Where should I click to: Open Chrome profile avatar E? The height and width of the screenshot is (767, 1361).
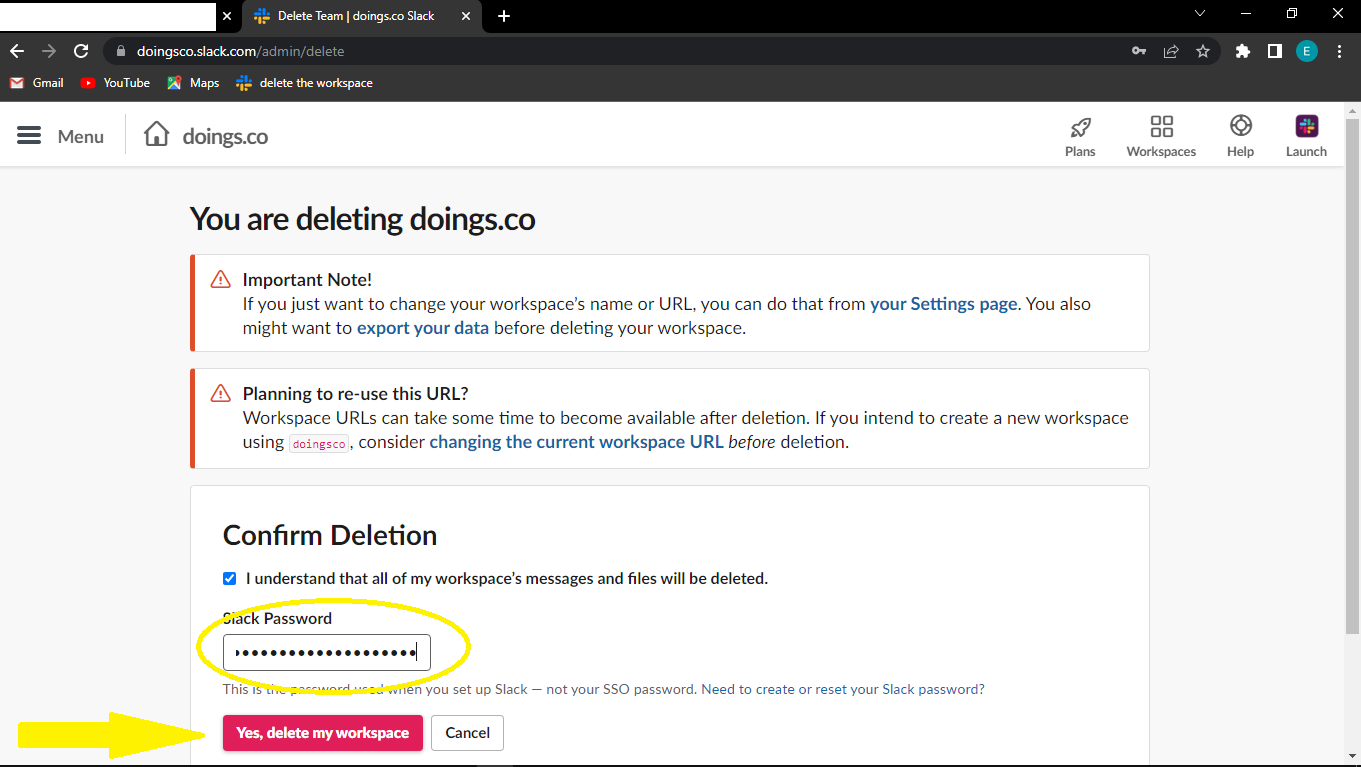1307,51
